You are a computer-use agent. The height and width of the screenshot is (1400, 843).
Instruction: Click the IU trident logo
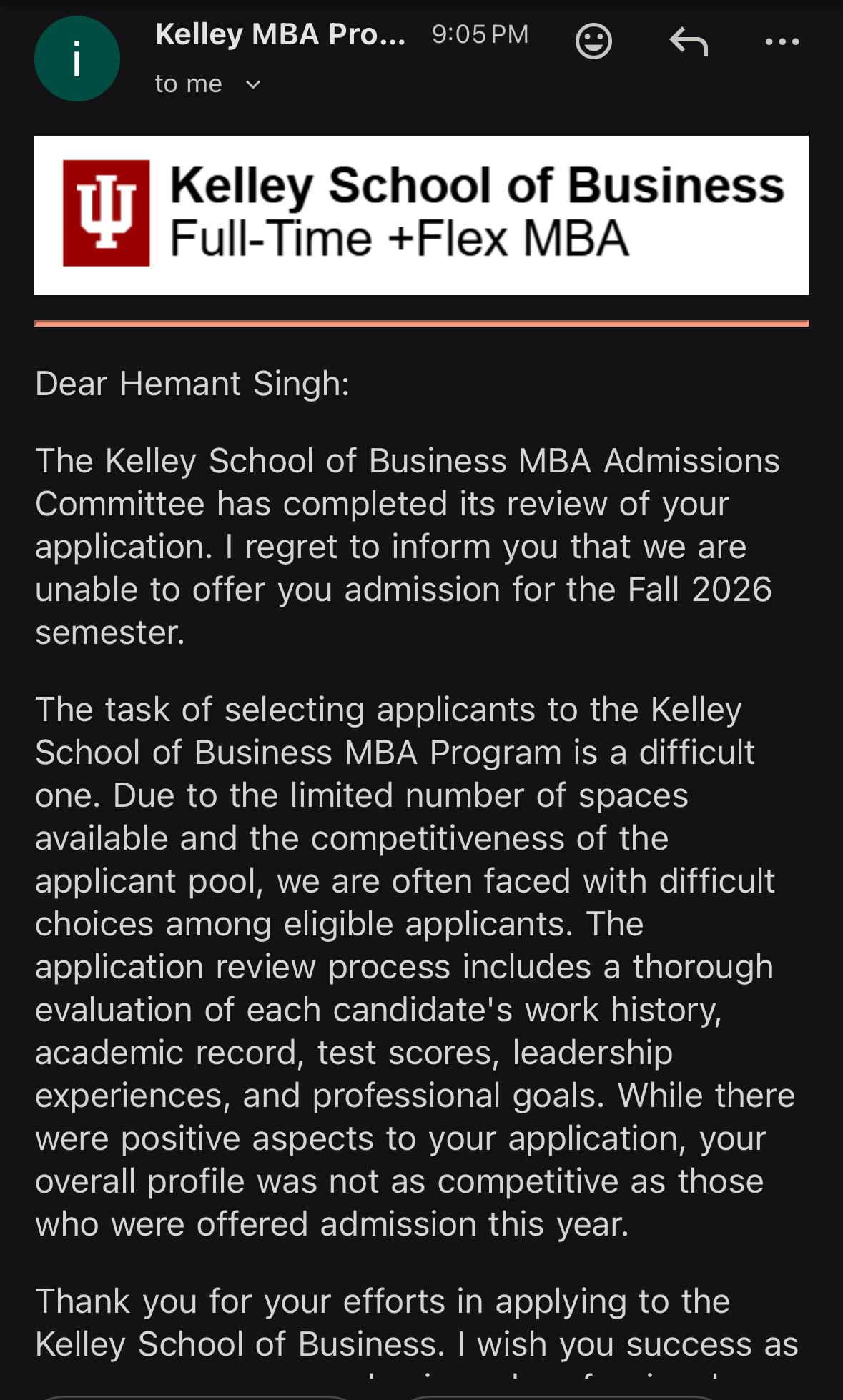(107, 213)
